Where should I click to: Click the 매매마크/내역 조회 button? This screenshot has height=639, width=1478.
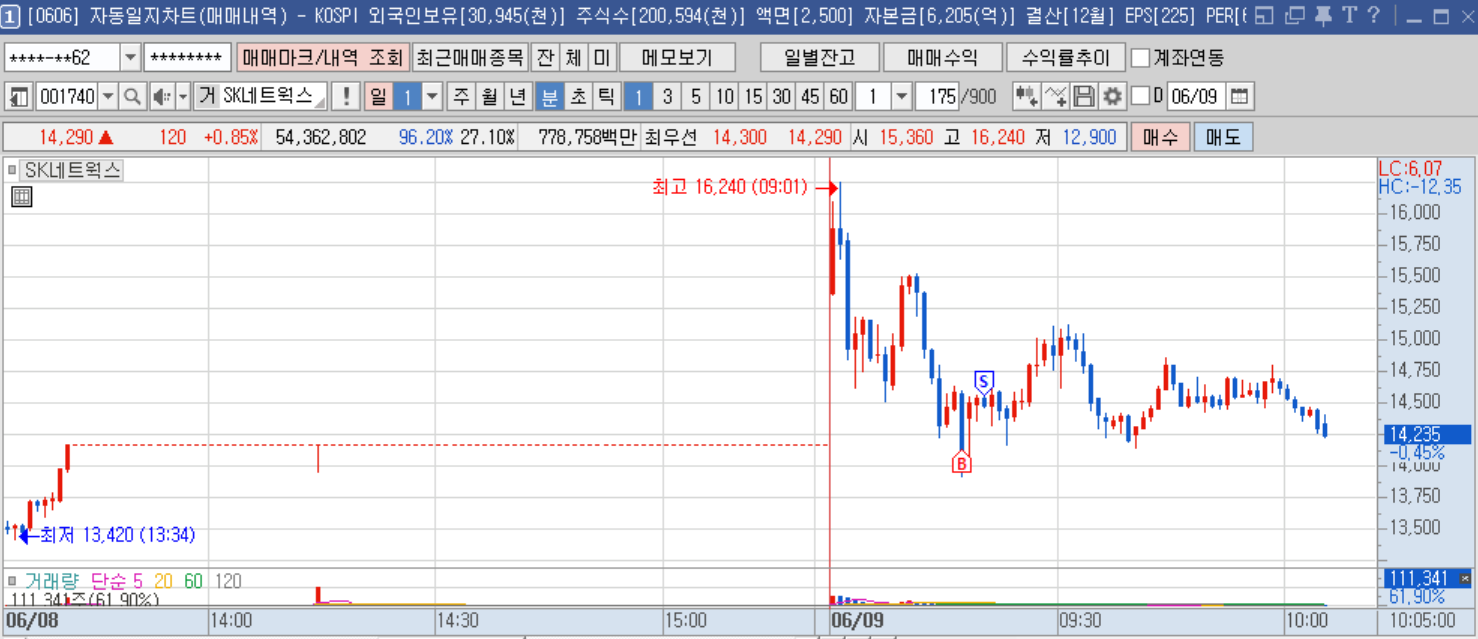323,58
